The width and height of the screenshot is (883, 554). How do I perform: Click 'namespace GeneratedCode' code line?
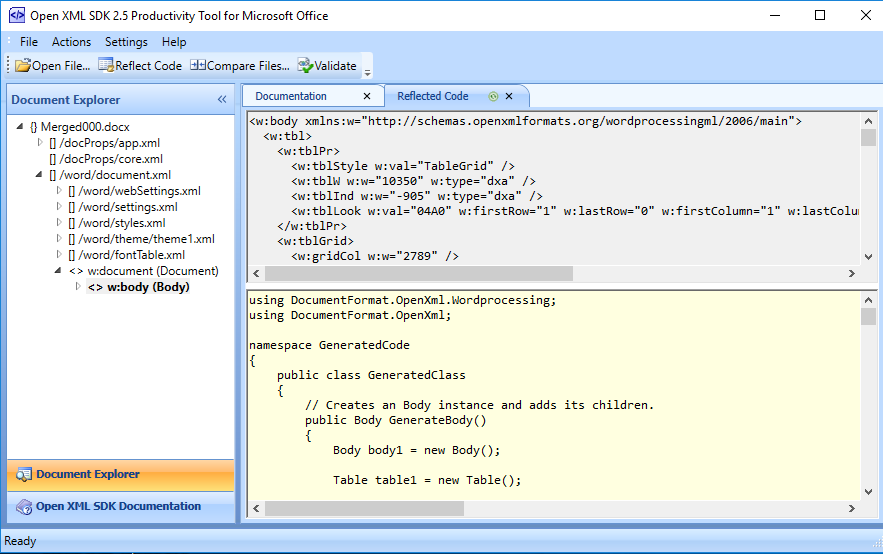click(329, 345)
